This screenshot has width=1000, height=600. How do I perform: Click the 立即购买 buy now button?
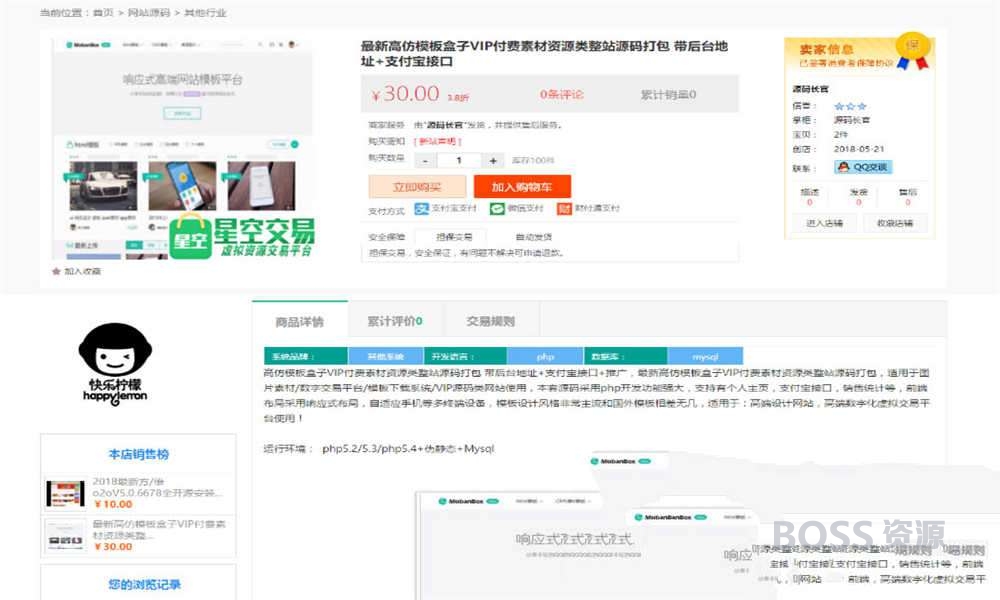[x=417, y=187]
